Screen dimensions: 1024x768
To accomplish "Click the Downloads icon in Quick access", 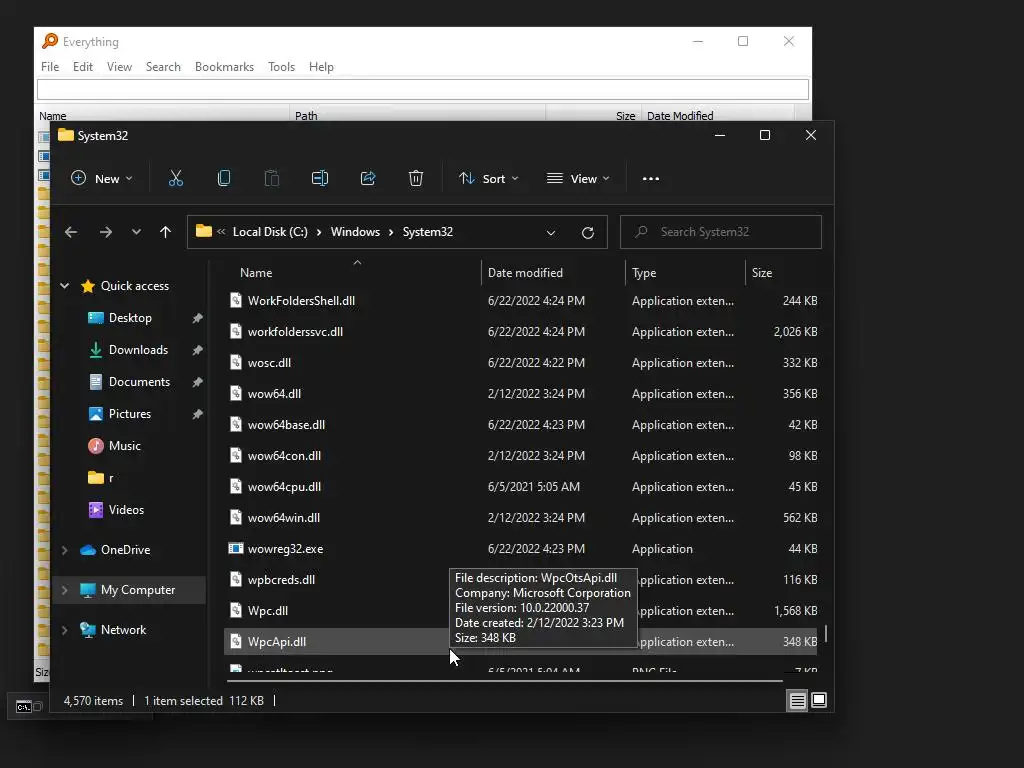I will [95, 350].
